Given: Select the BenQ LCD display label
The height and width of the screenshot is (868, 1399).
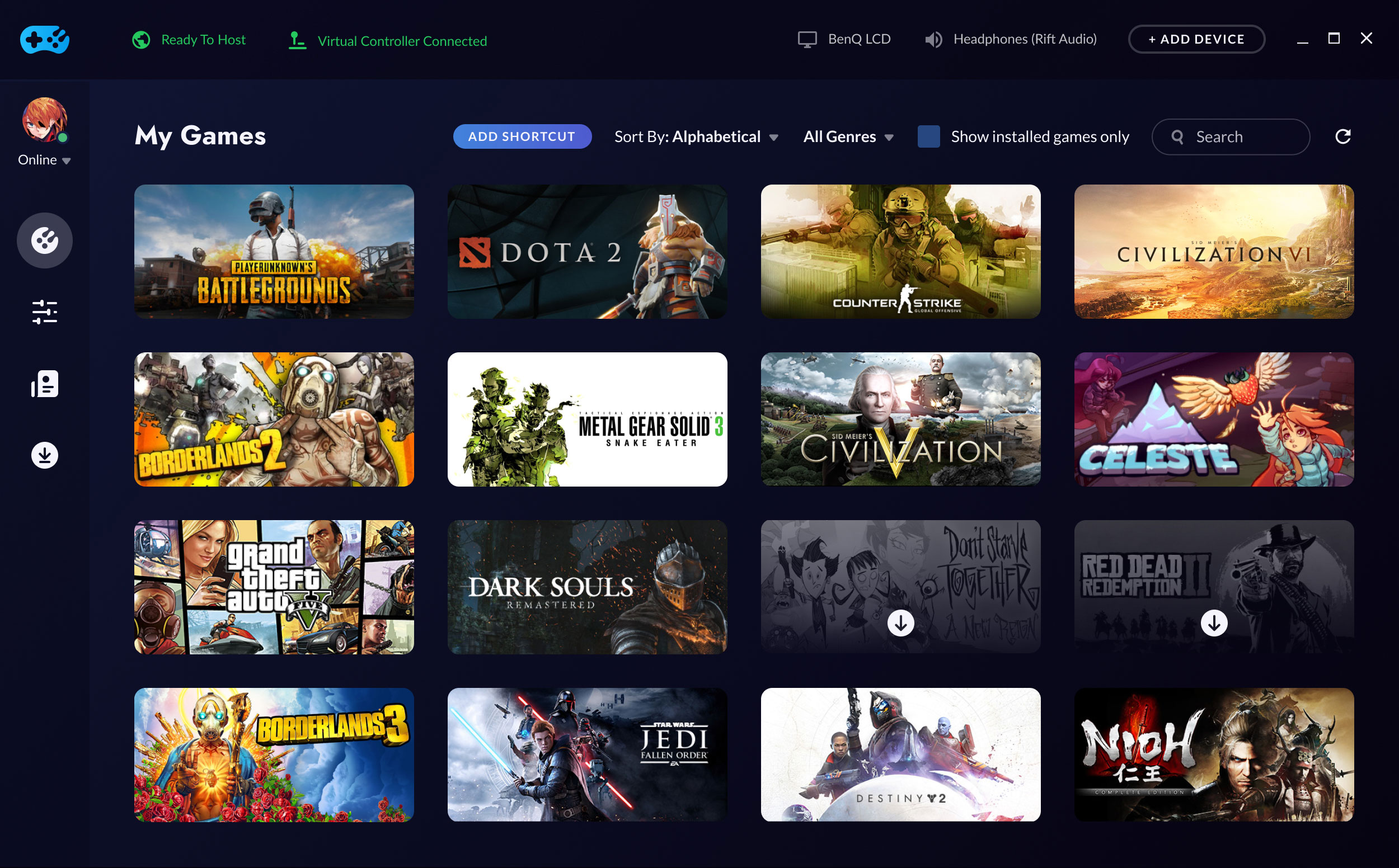Looking at the screenshot, I should [859, 39].
